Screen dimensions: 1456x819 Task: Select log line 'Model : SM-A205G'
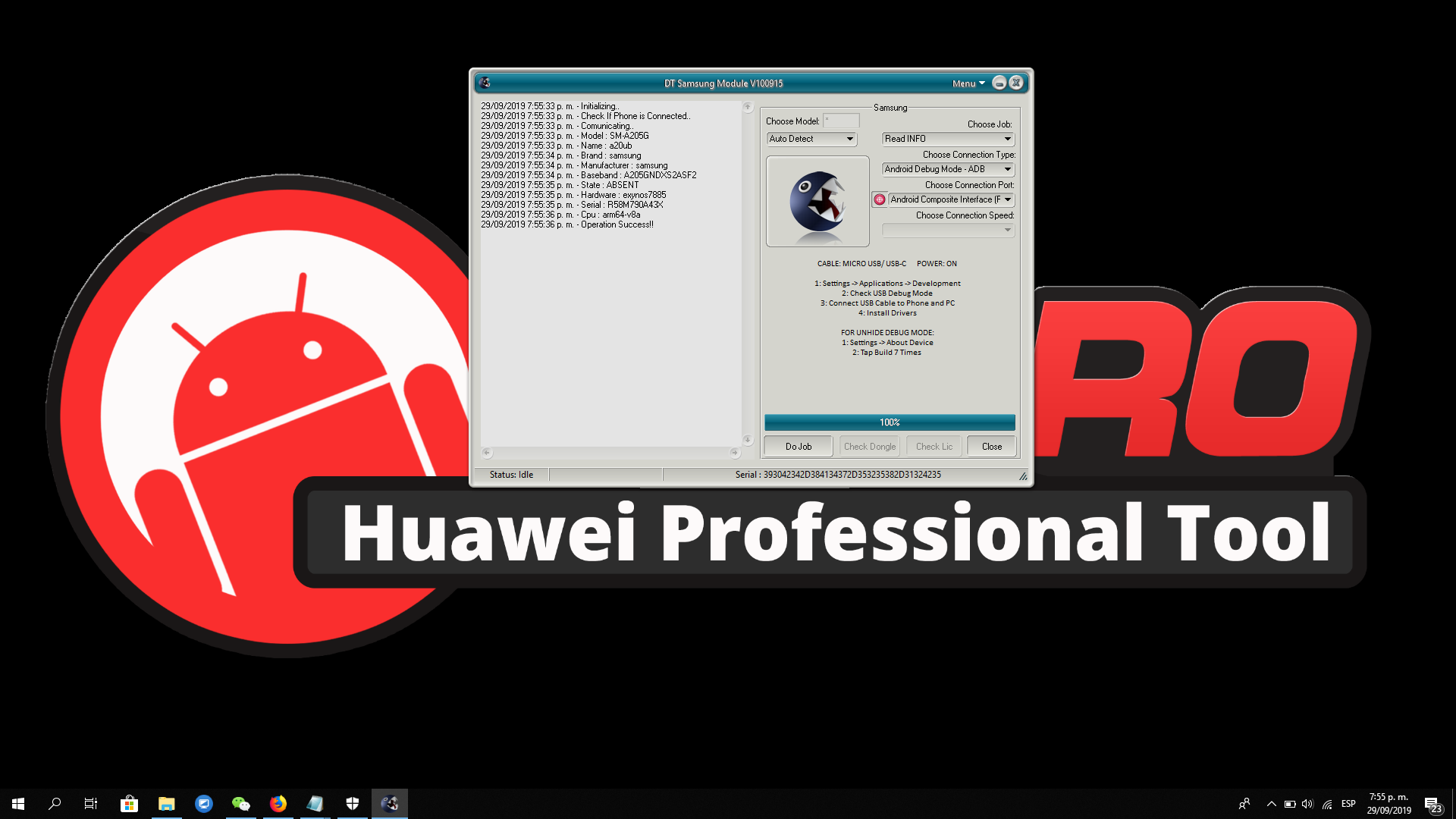(x=565, y=136)
